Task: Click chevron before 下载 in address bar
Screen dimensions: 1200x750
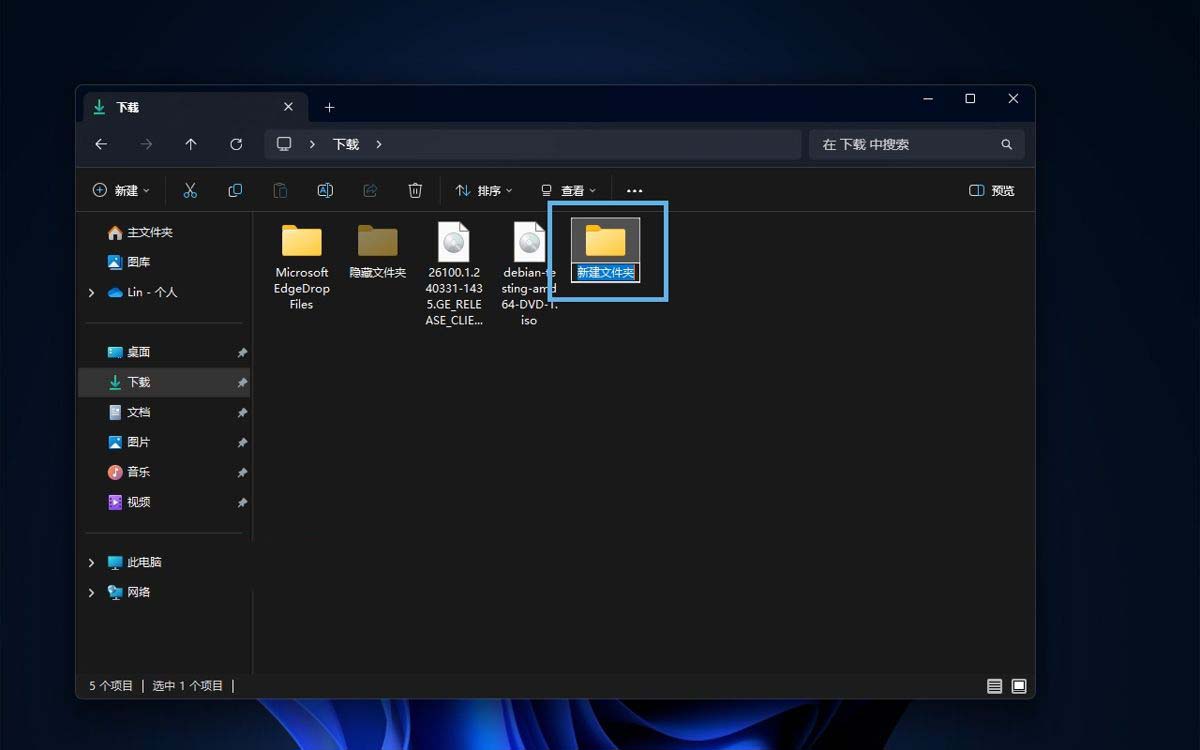Action: pyautogui.click(x=313, y=144)
